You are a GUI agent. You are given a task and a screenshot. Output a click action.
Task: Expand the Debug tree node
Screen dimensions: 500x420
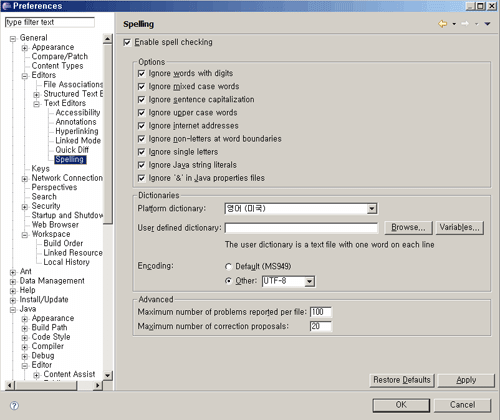(25, 356)
